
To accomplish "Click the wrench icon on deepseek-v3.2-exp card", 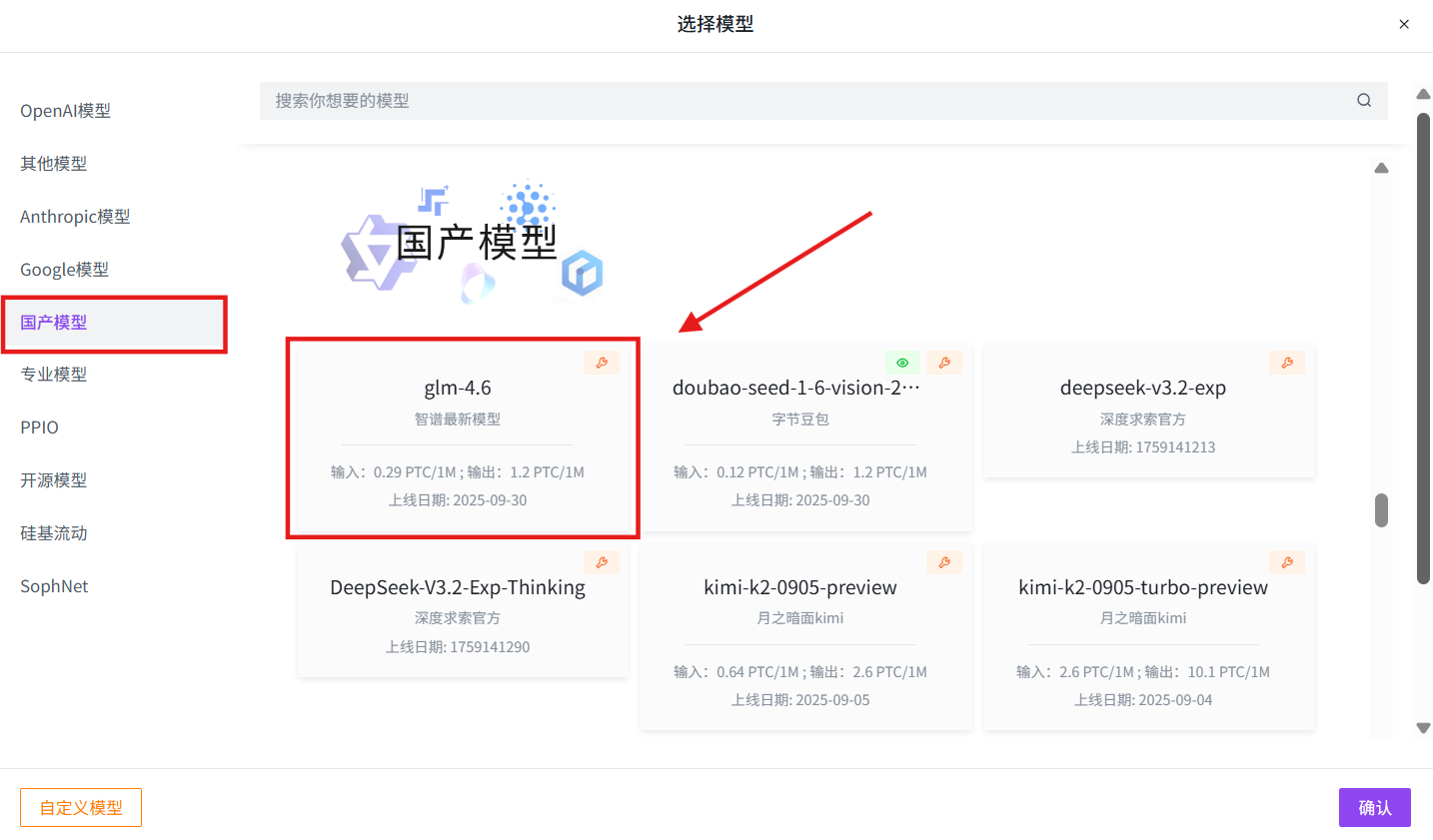I will (x=1287, y=363).
